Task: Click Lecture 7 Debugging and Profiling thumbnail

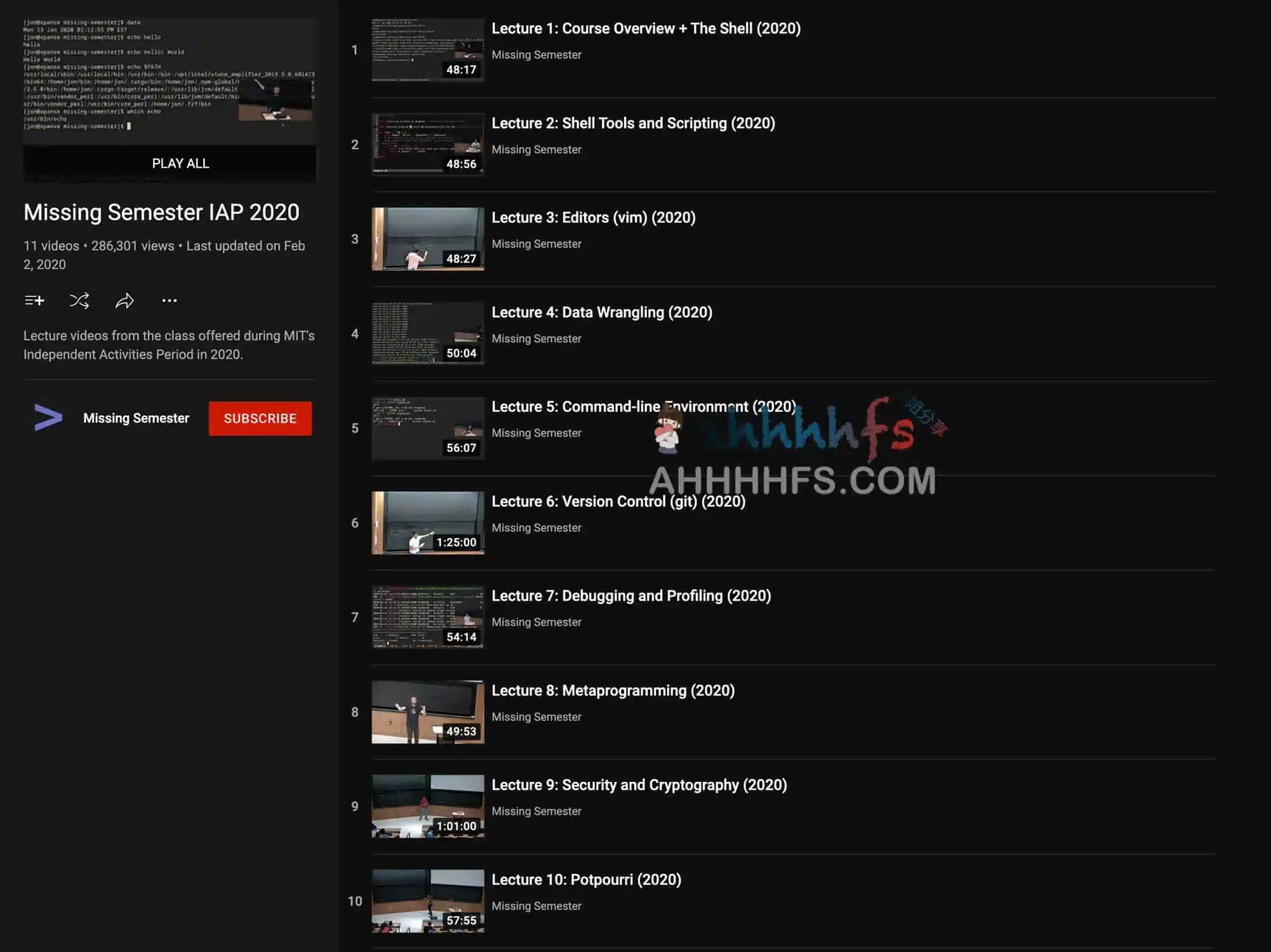Action: (427, 617)
